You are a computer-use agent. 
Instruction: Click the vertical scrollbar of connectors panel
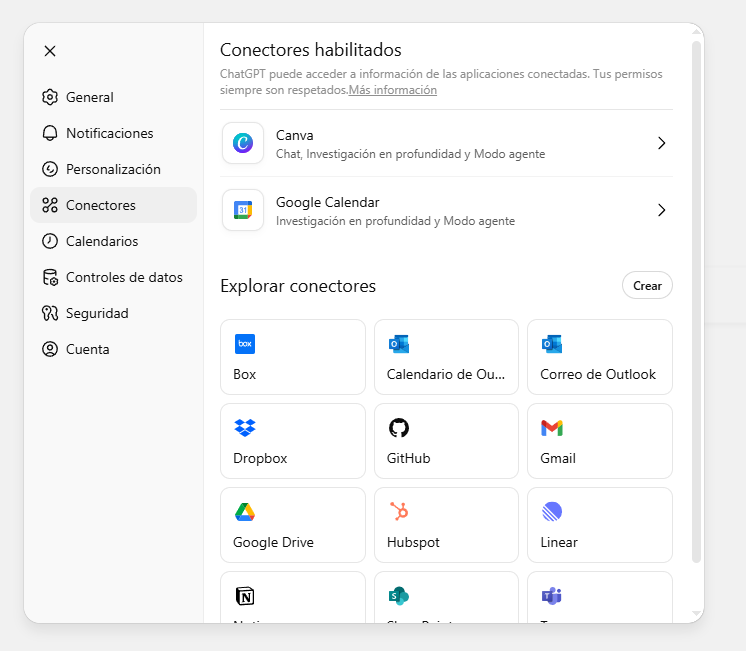tap(696, 300)
